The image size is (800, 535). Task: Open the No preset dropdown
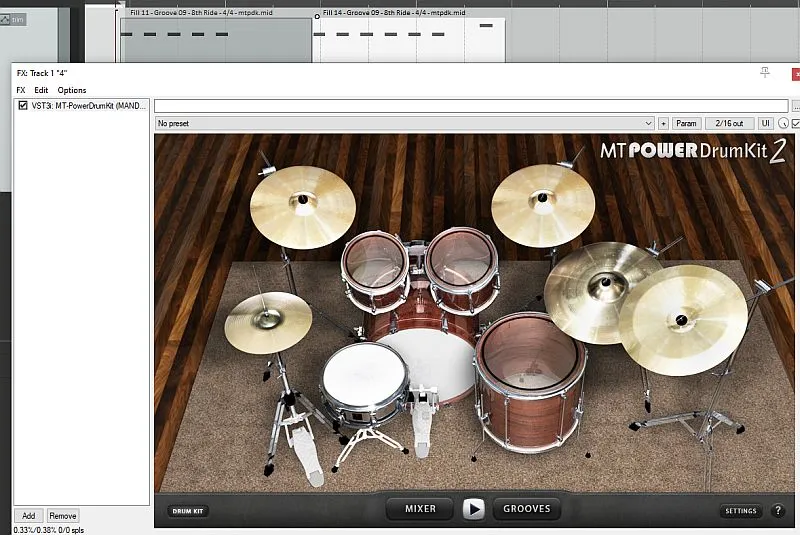(405, 123)
